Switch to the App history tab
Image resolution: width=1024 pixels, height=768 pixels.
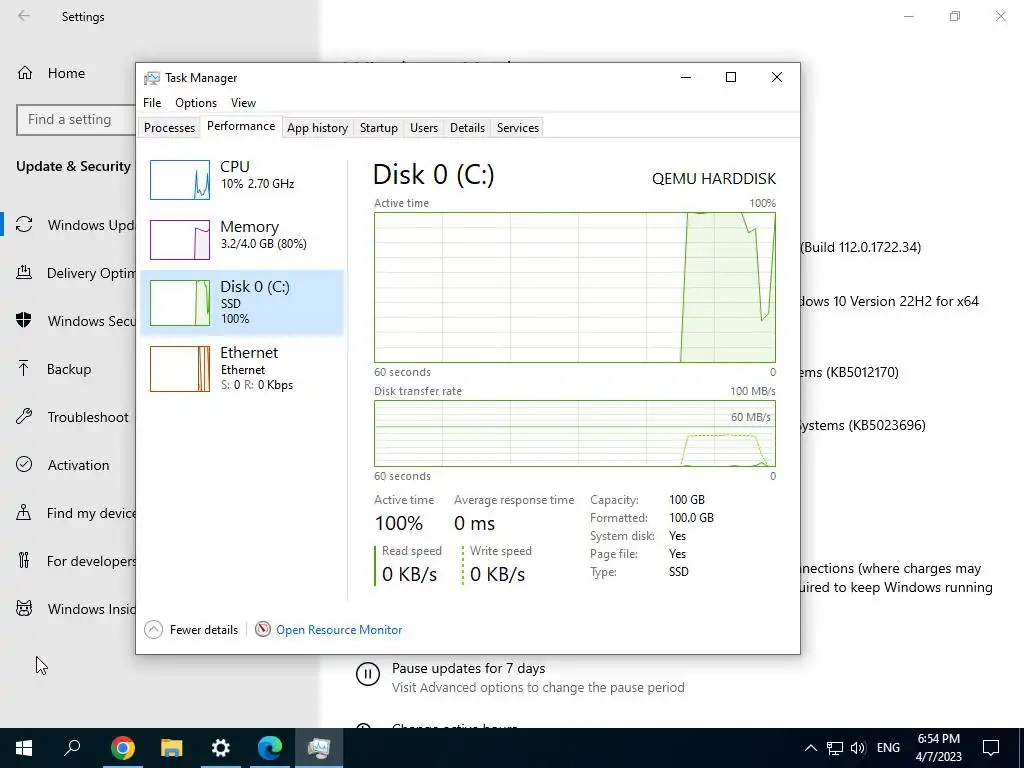(317, 128)
